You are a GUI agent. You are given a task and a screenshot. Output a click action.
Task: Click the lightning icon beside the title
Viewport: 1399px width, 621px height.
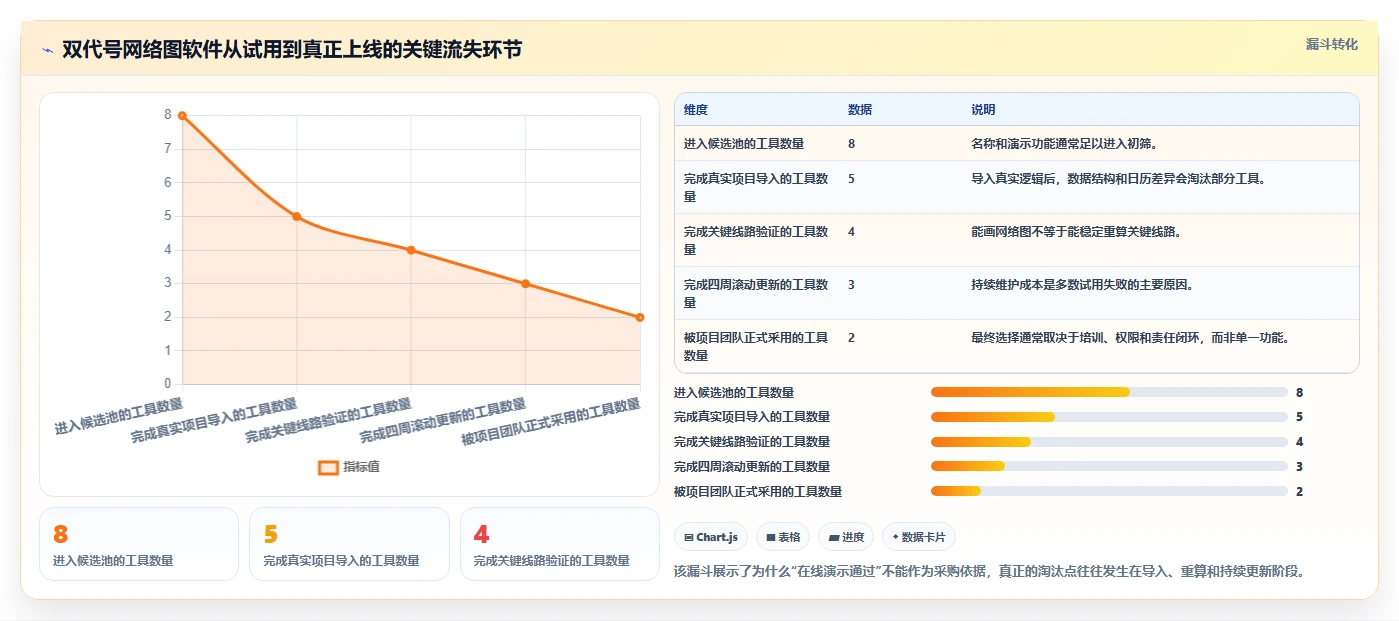coord(48,50)
